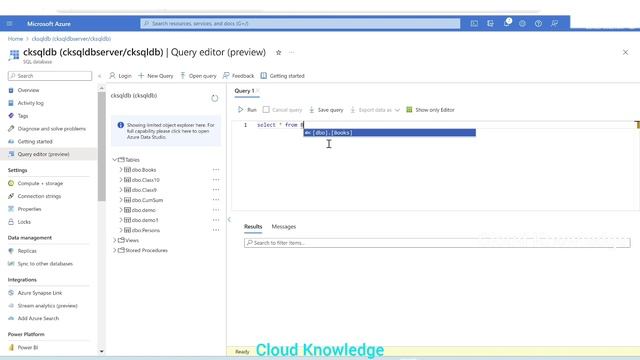Open more options for dbo.CumSum
The height and width of the screenshot is (360, 640).
216,200
